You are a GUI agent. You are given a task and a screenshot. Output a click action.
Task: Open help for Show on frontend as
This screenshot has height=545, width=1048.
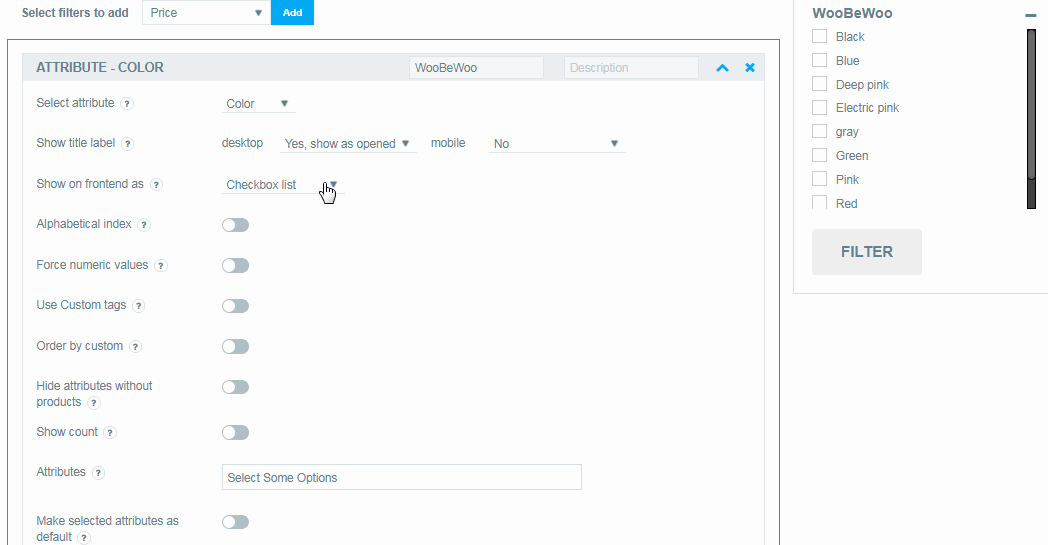(156, 185)
